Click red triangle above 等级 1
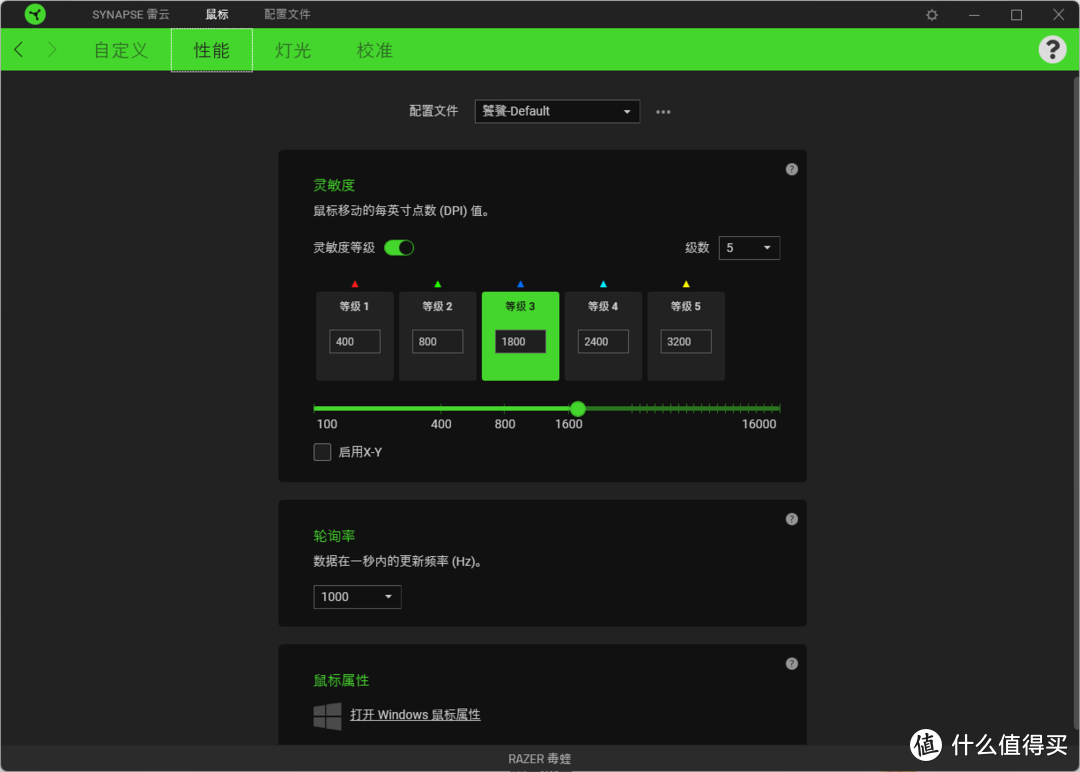1080x772 pixels. (x=355, y=284)
